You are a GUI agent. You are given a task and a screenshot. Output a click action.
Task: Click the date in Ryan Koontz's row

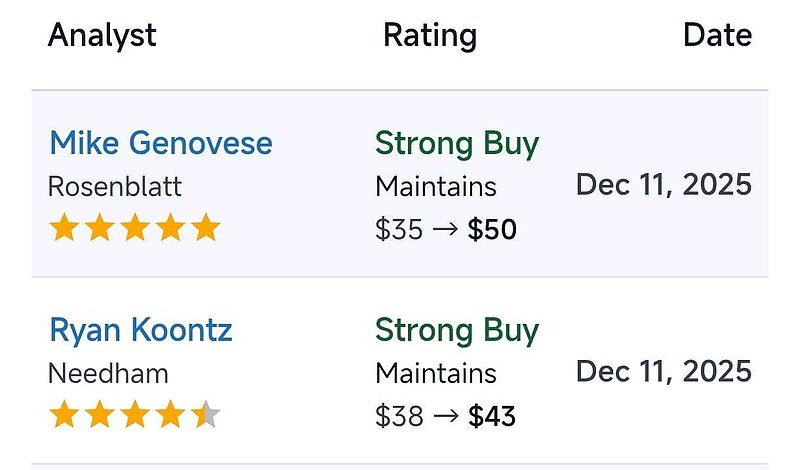663,372
